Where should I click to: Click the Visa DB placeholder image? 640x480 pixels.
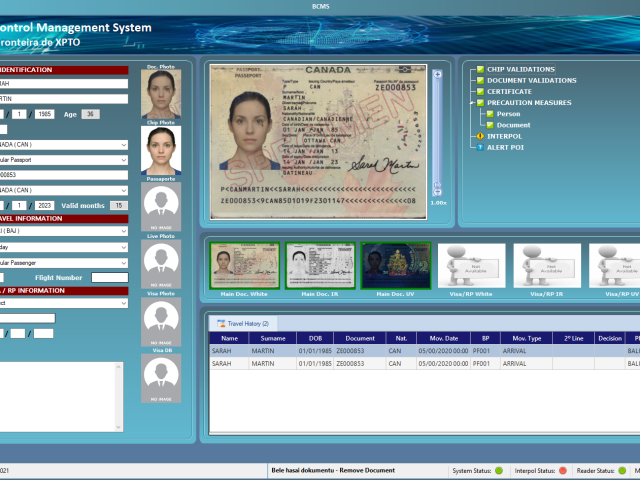click(161, 378)
